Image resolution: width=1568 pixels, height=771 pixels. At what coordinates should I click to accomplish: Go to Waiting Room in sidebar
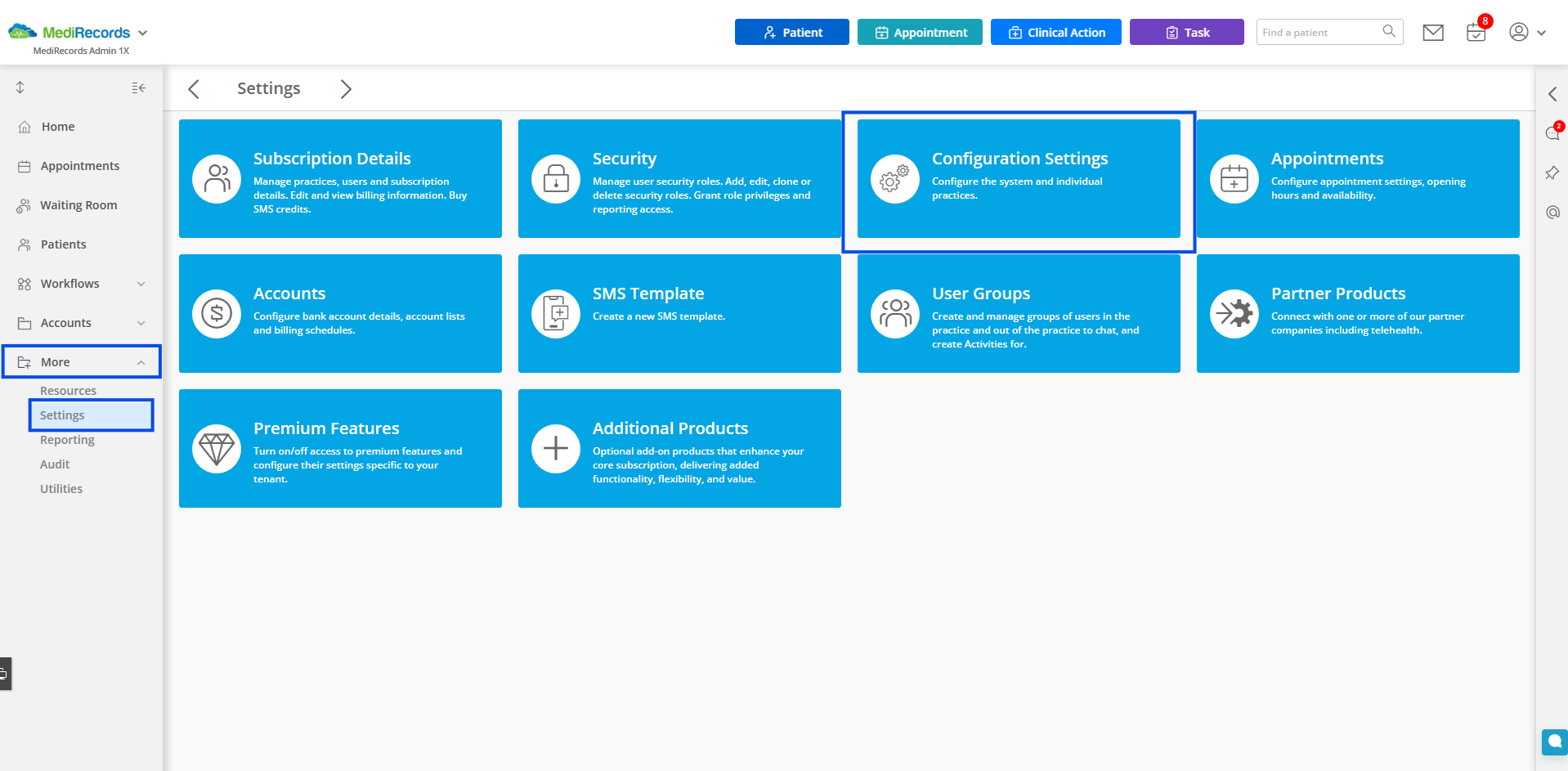pos(78,205)
